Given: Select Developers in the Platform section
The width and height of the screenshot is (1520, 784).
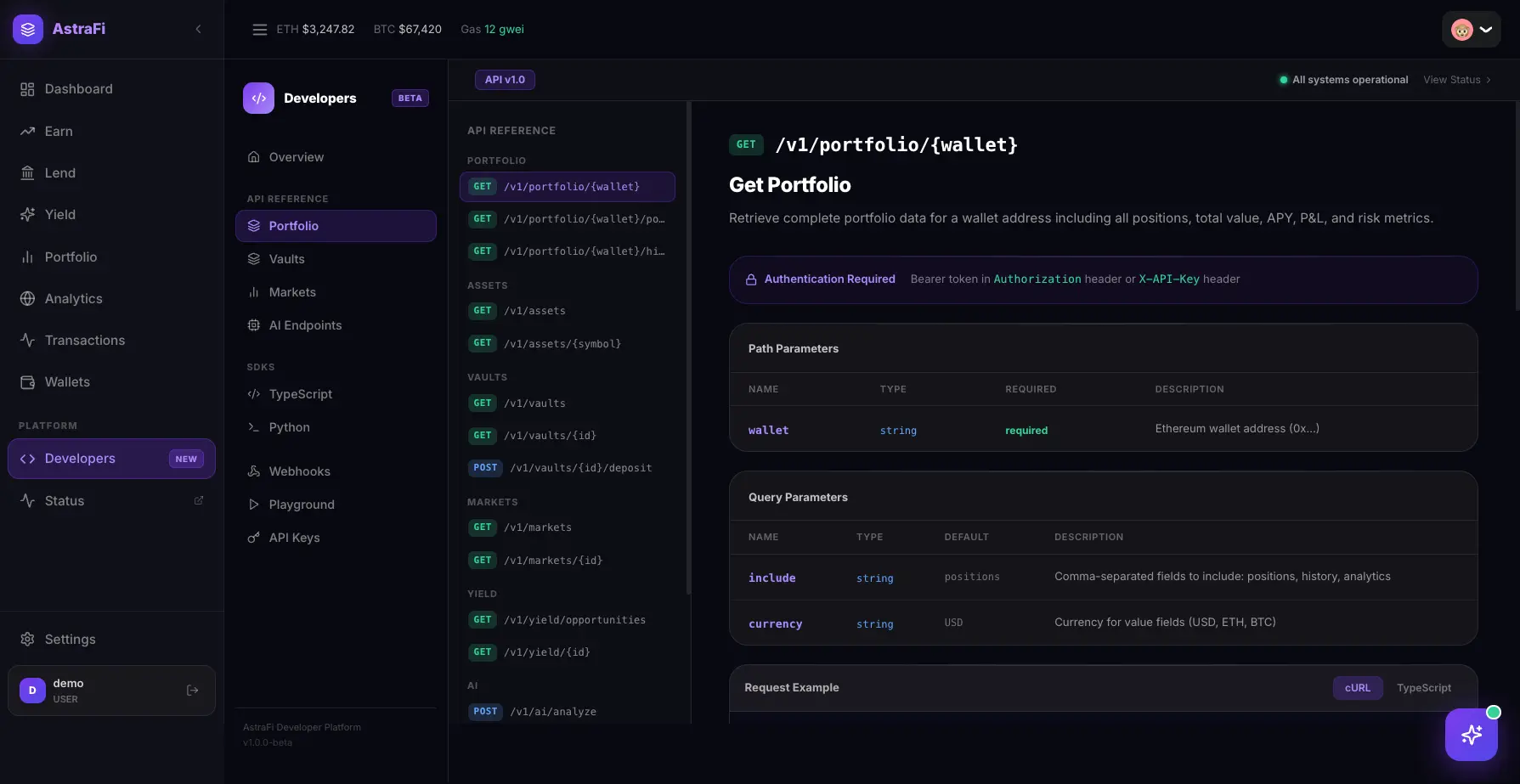Looking at the screenshot, I should point(111,459).
